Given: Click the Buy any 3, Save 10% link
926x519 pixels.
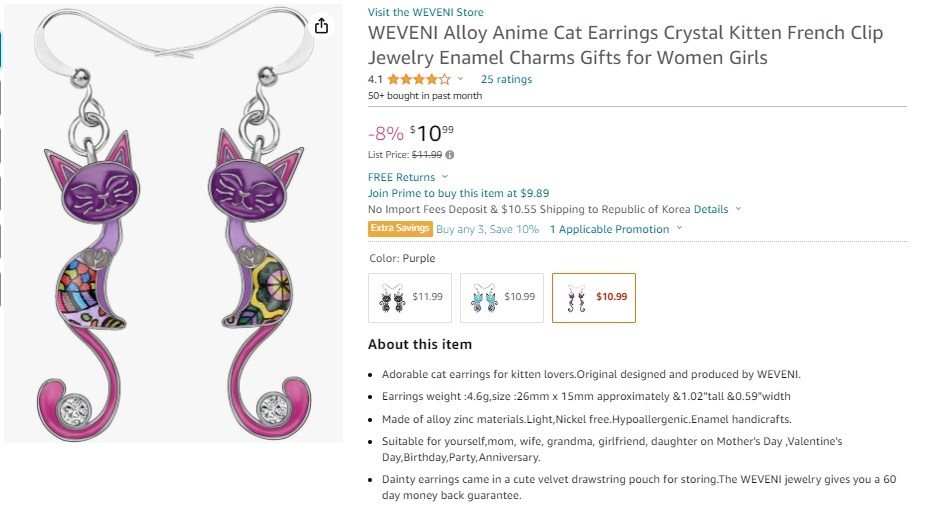Looking at the screenshot, I should [x=487, y=229].
